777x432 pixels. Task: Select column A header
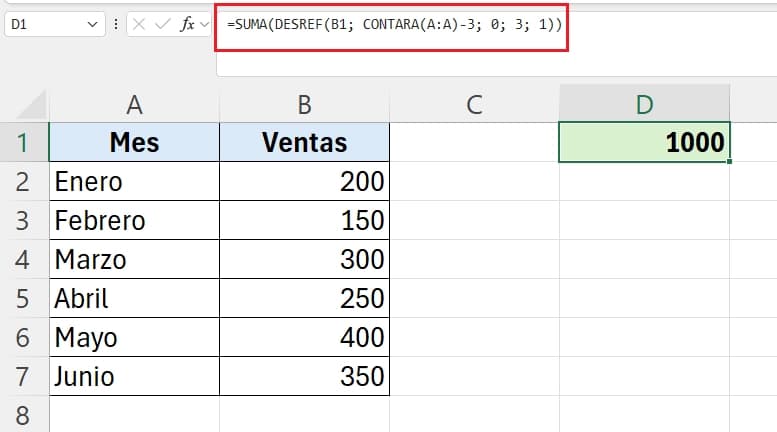coord(134,105)
